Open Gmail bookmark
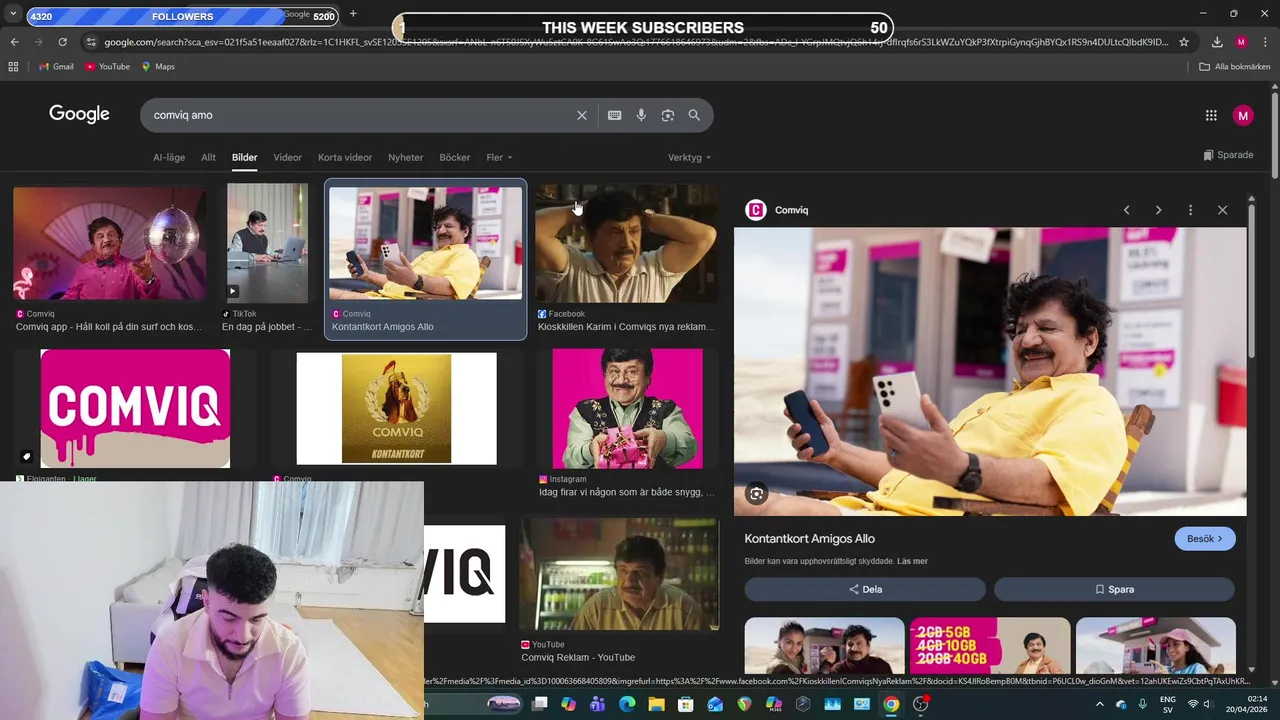This screenshot has height=720, width=1280. [x=56, y=66]
